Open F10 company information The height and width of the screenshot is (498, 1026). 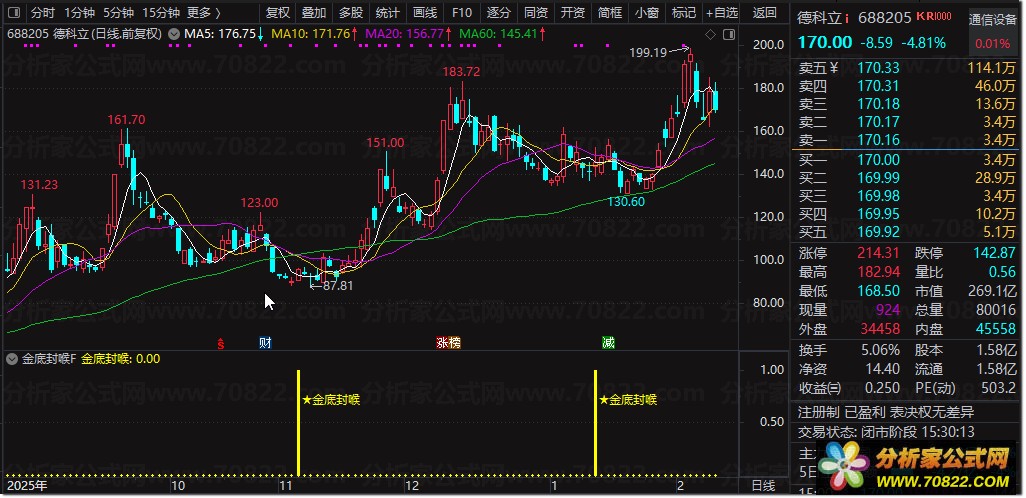pyautogui.click(x=462, y=12)
